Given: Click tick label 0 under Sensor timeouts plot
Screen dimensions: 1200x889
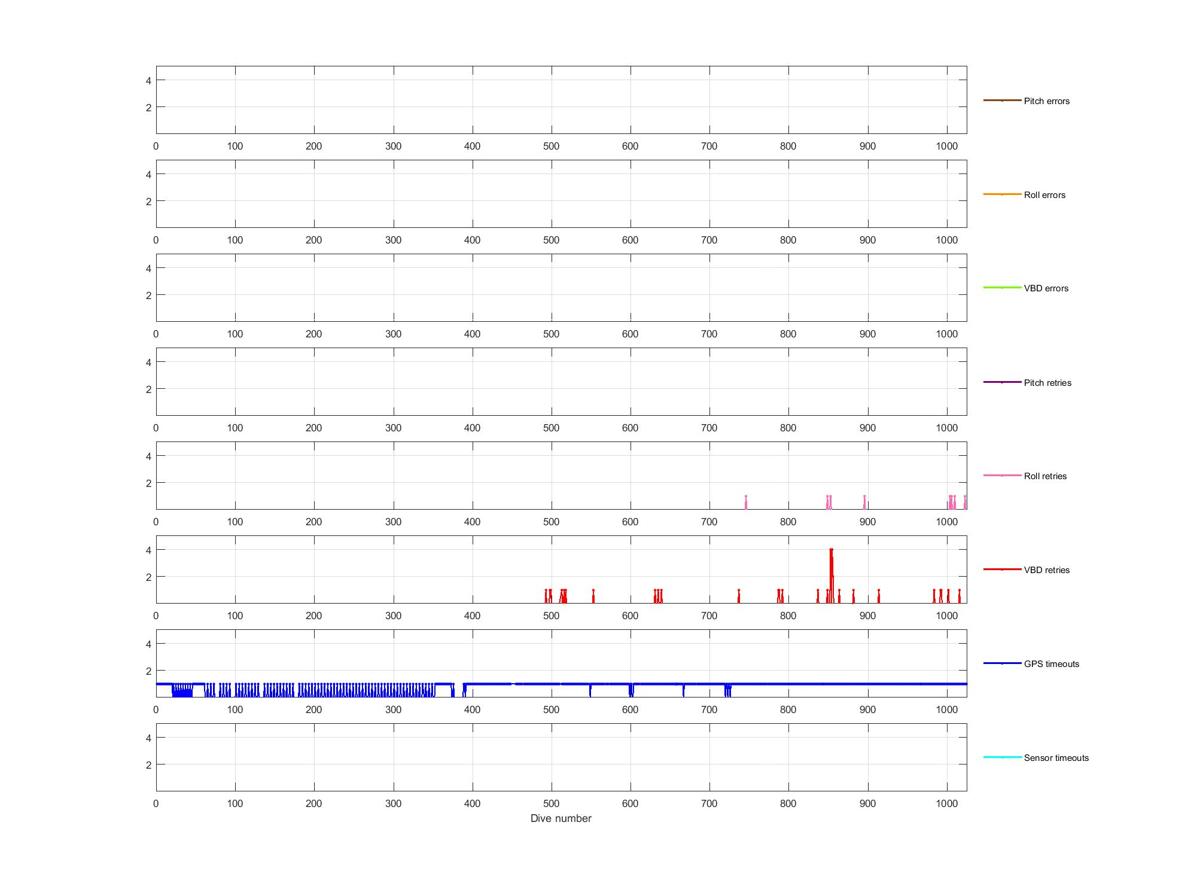Looking at the screenshot, I should tap(156, 802).
